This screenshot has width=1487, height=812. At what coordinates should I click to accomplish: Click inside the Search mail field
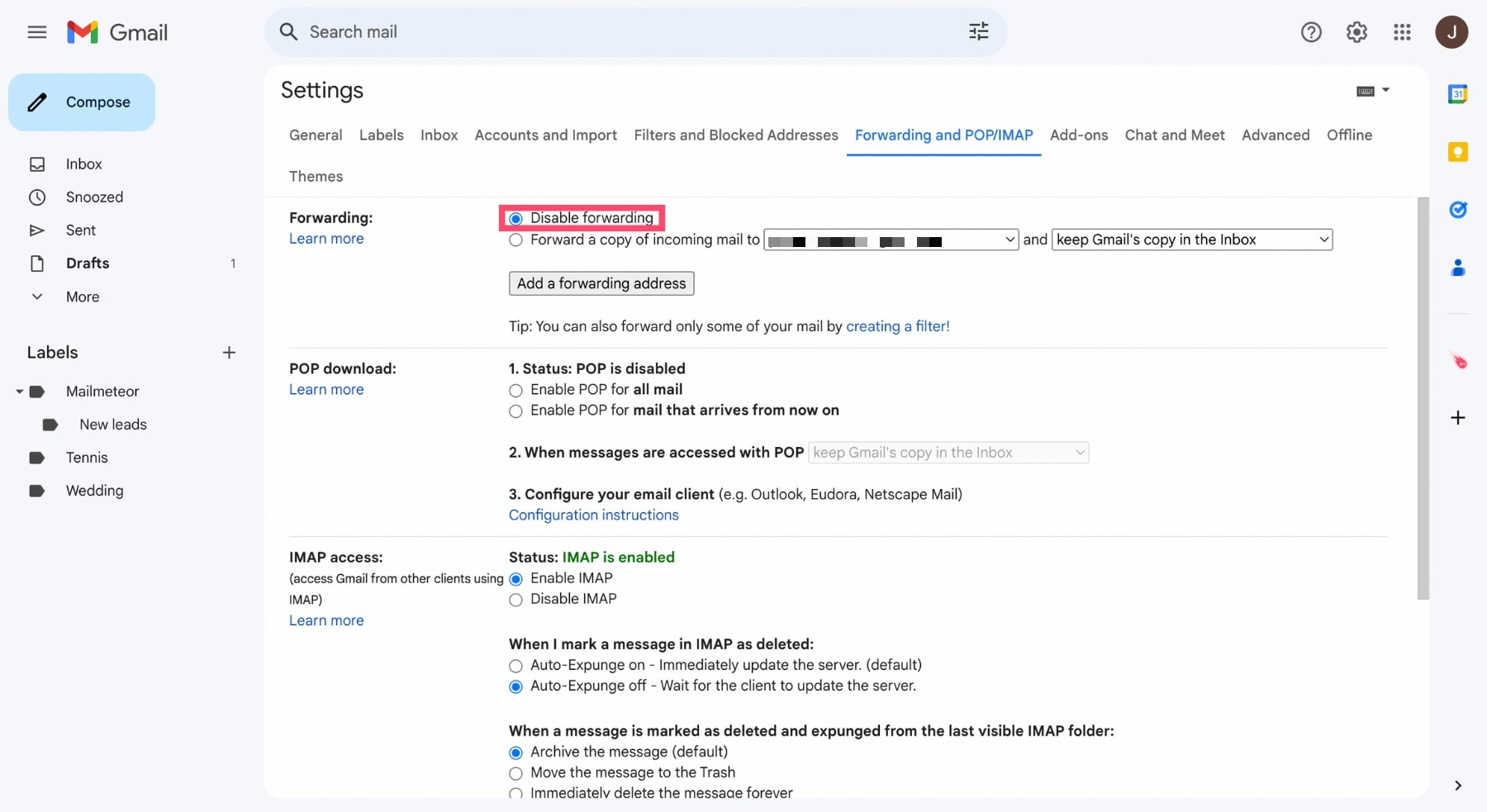(x=578, y=31)
